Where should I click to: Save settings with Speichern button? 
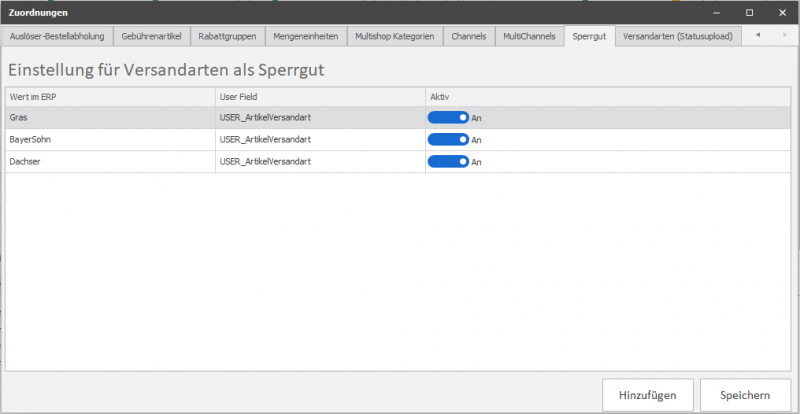(745, 395)
